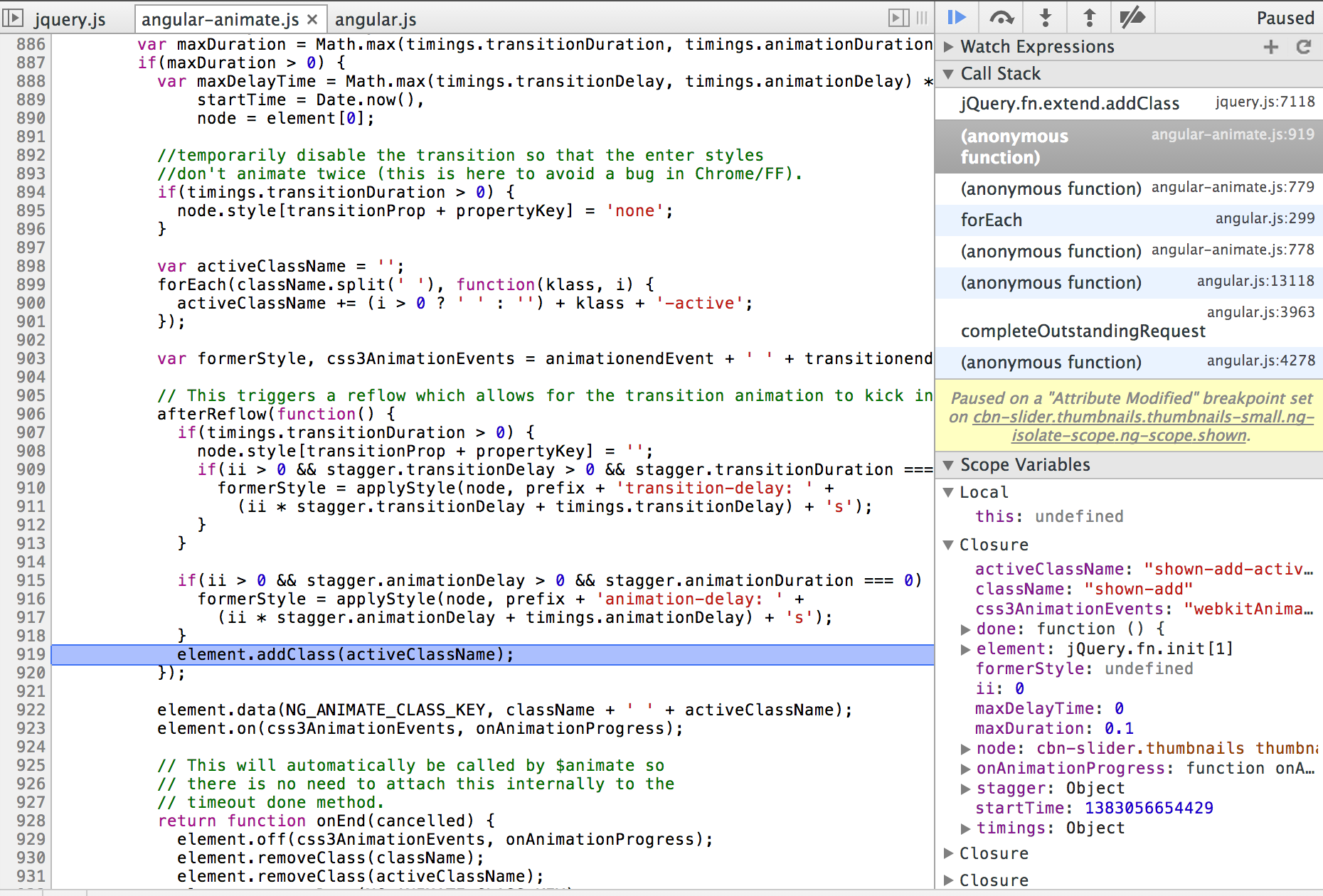Select jQuery.fn.extend.addClass stack frame
The image size is (1323, 896).
[x=1129, y=104]
